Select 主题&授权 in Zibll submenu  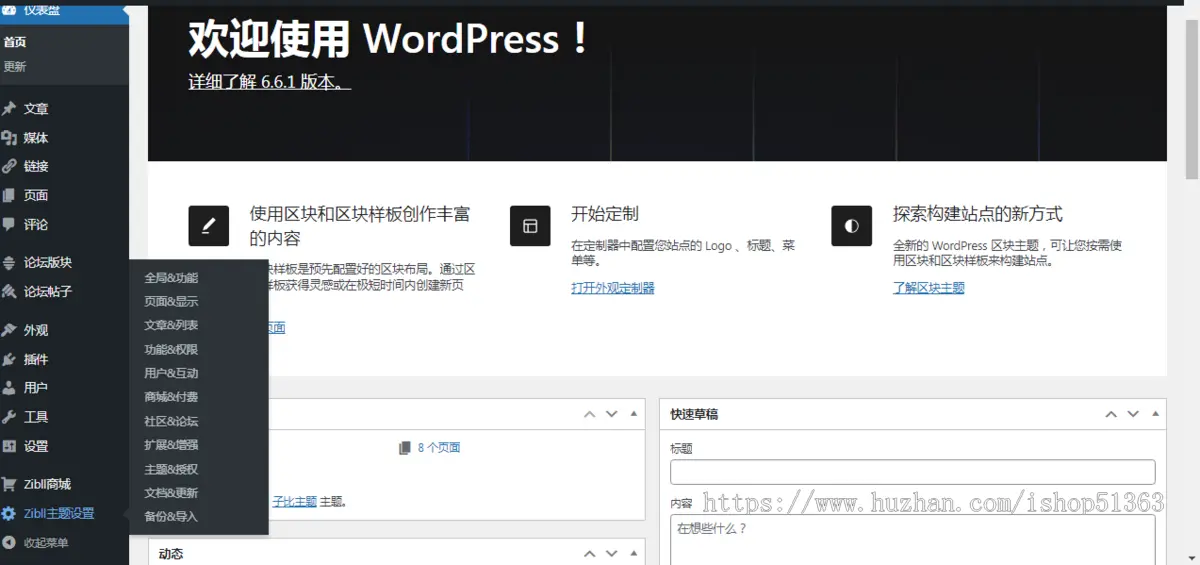point(171,469)
